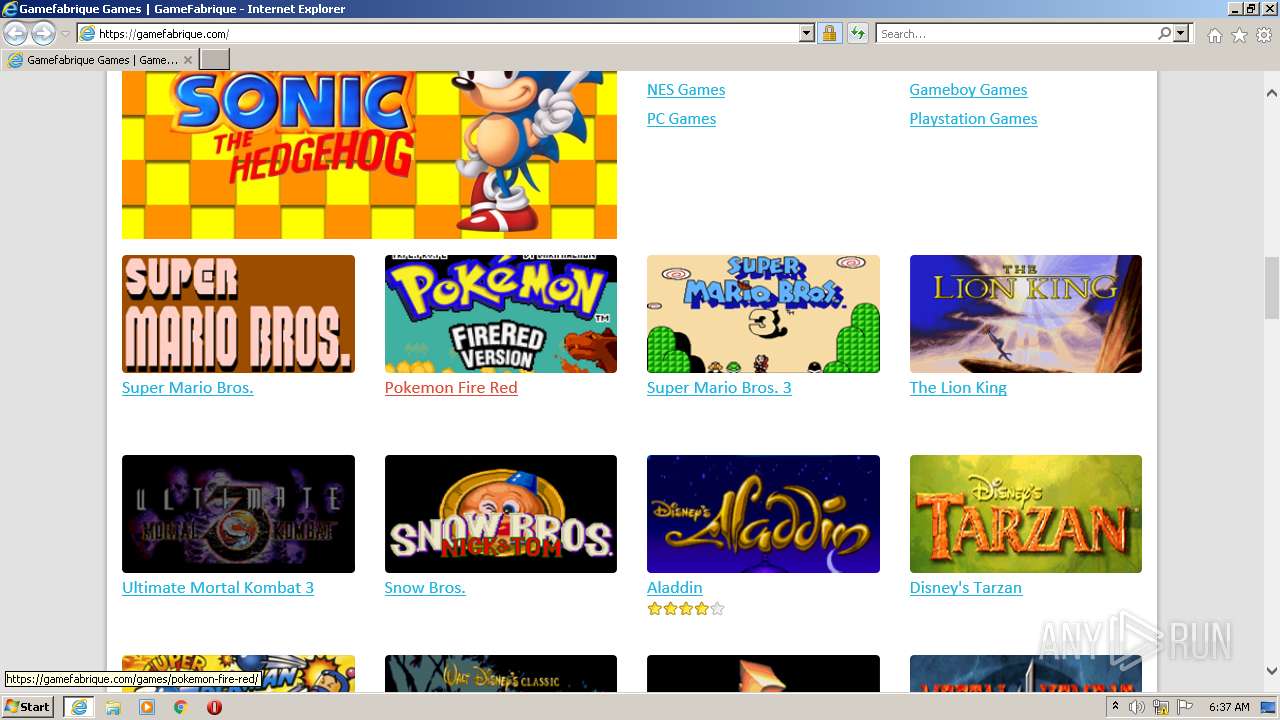1280x720 pixels.
Task: Click the Disney's Aladdin thumbnail
Action: pos(763,514)
